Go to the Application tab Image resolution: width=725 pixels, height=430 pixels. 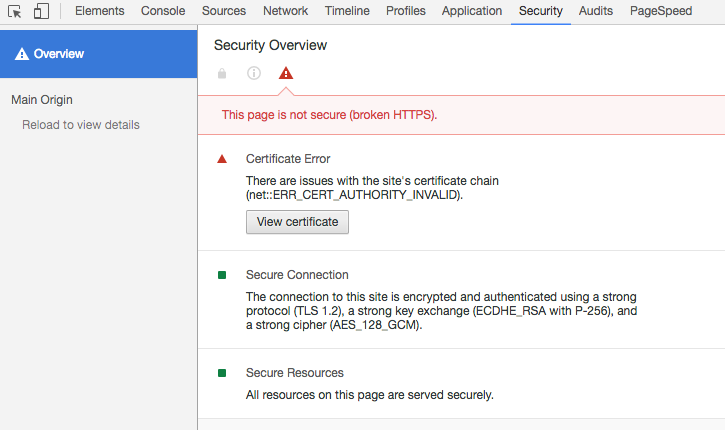pyautogui.click(x=472, y=11)
